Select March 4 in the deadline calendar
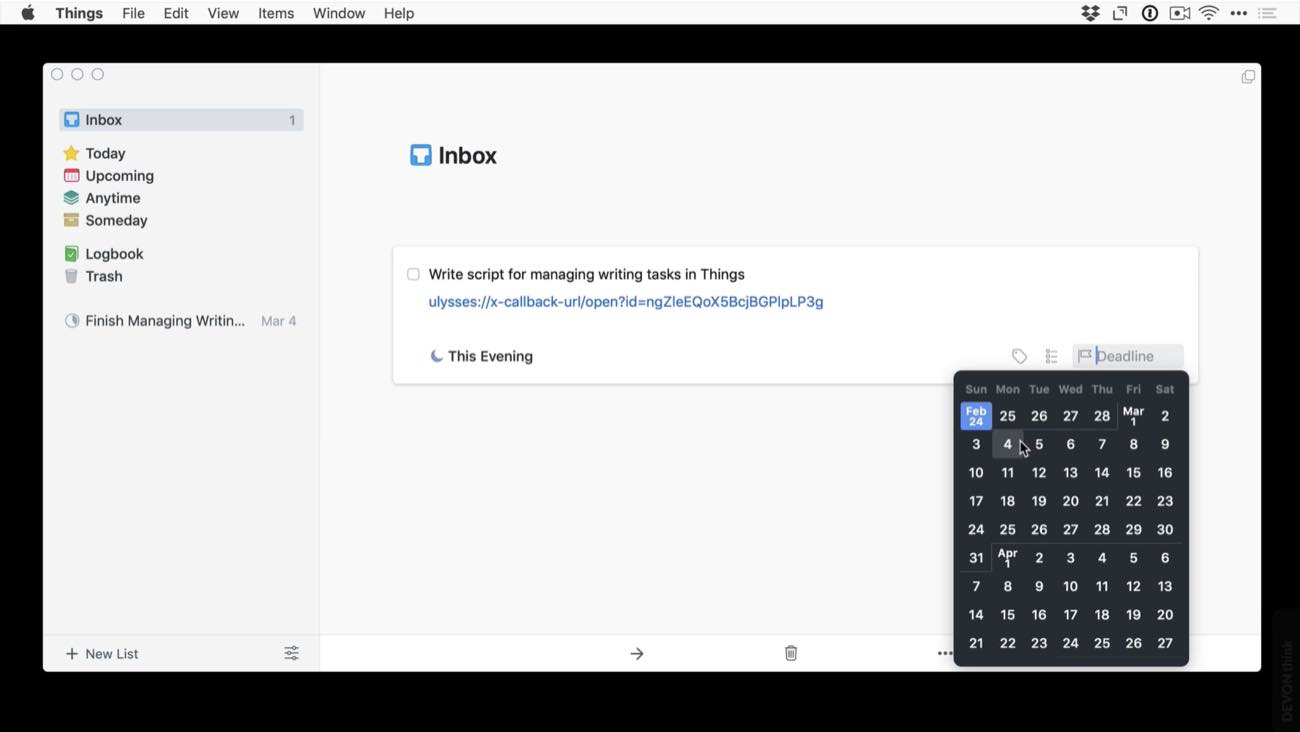 (x=1007, y=444)
